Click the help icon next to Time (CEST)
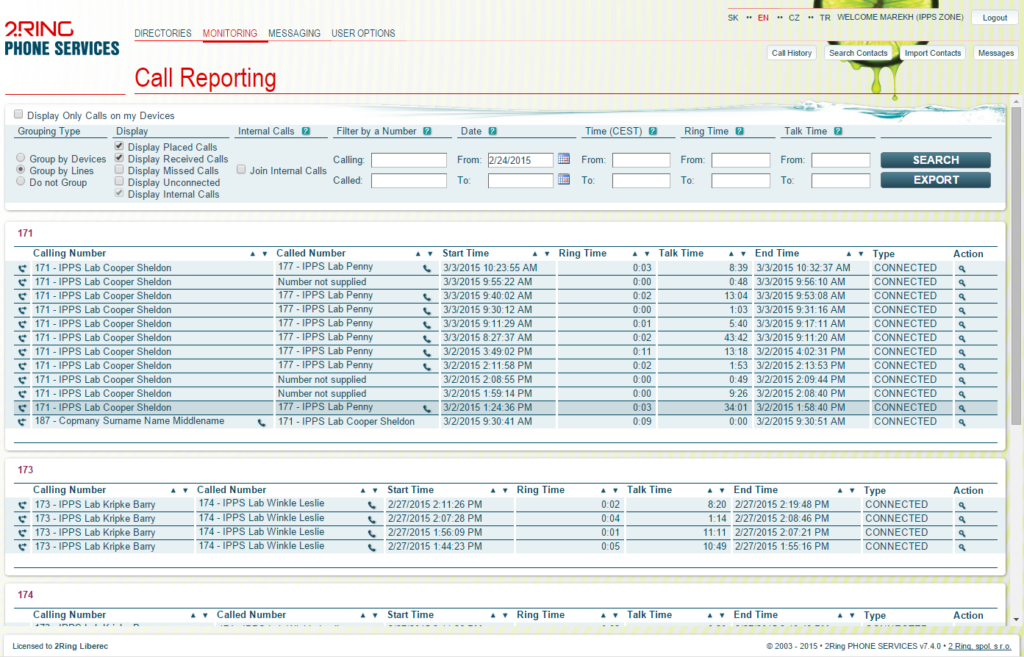The height and width of the screenshot is (657, 1024). point(653,131)
